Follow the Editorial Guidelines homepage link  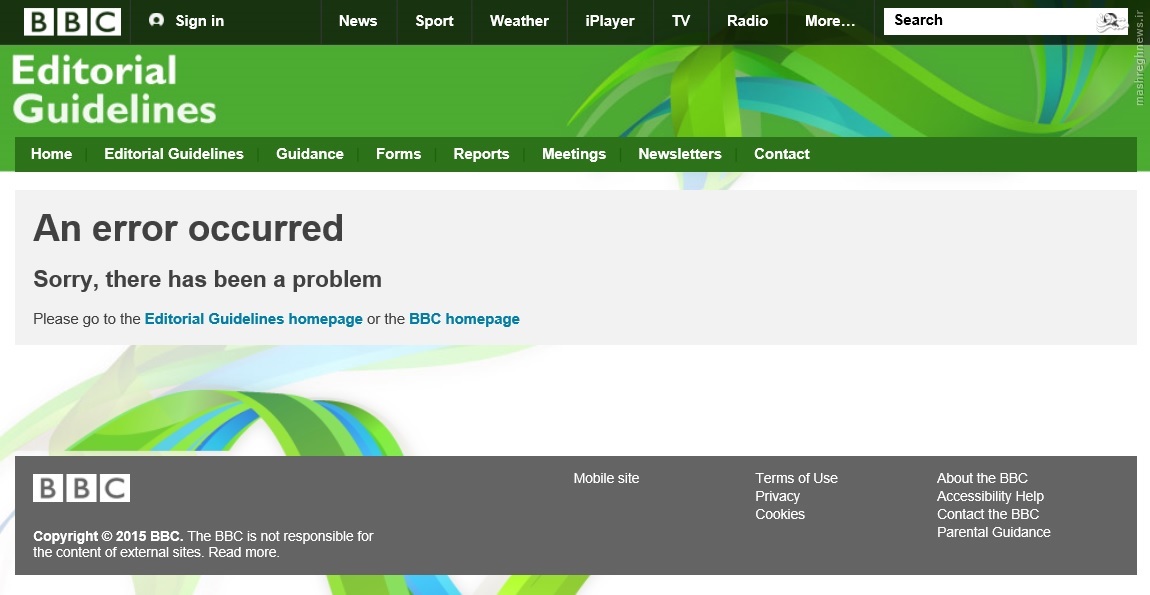point(254,319)
